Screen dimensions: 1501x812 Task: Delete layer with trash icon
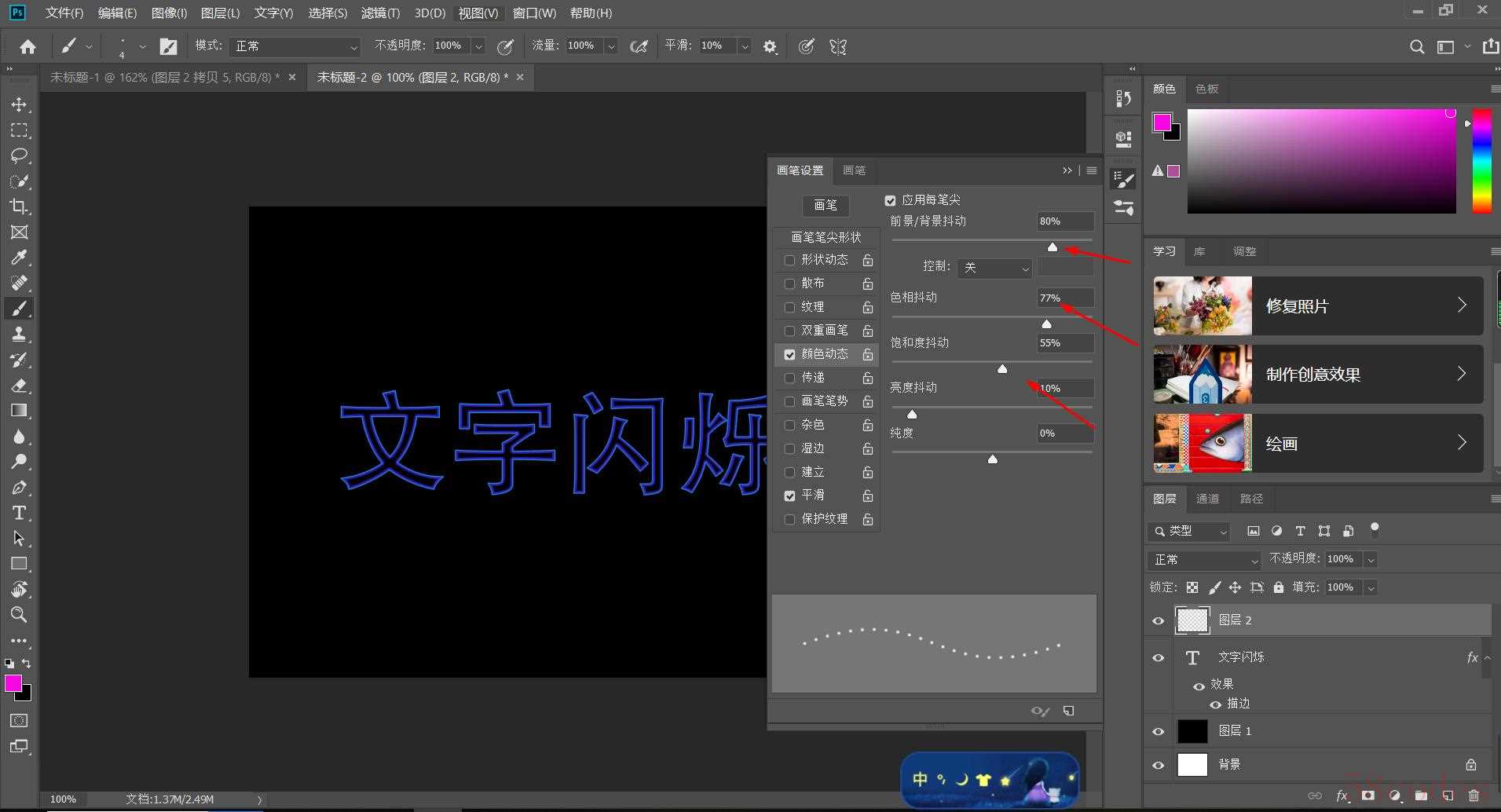coord(1474,796)
